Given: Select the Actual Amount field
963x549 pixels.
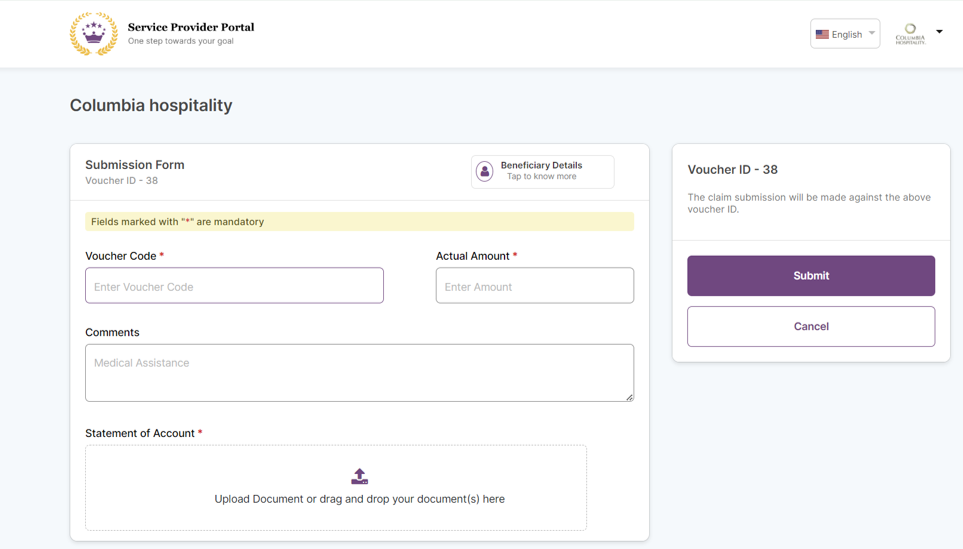Looking at the screenshot, I should 534,286.
